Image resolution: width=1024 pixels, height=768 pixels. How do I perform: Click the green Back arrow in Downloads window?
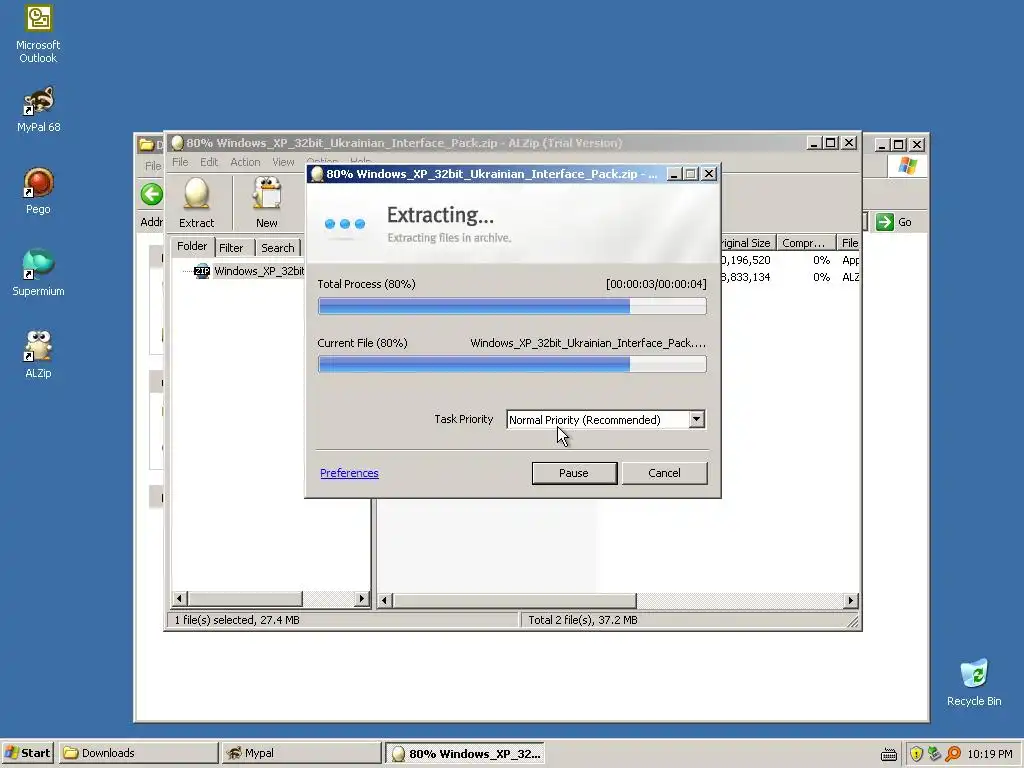click(x=152, y=194)
